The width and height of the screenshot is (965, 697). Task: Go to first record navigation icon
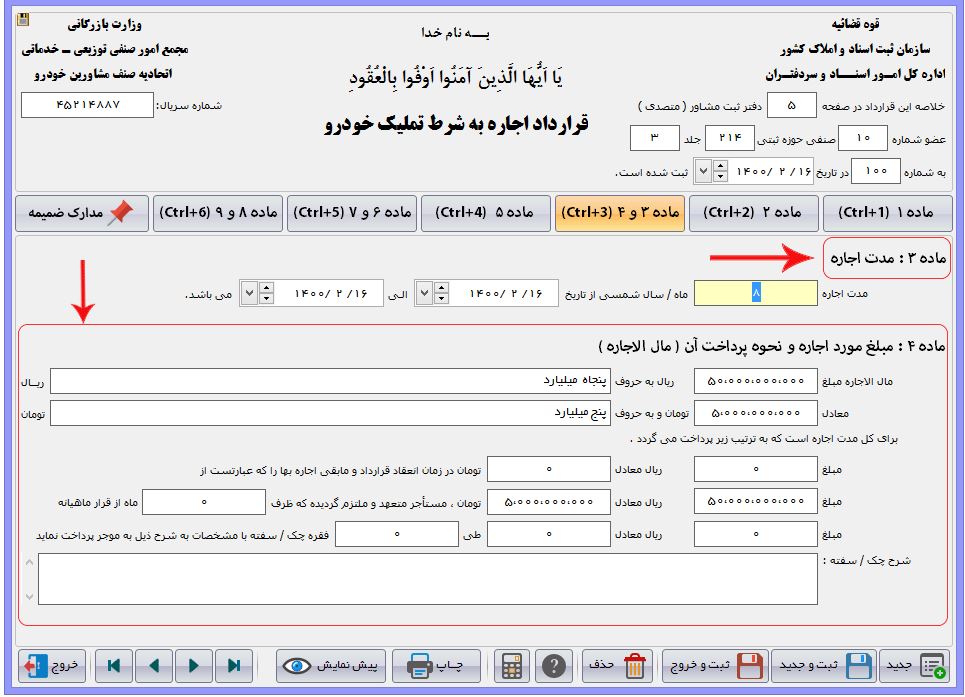click(114, 666)
